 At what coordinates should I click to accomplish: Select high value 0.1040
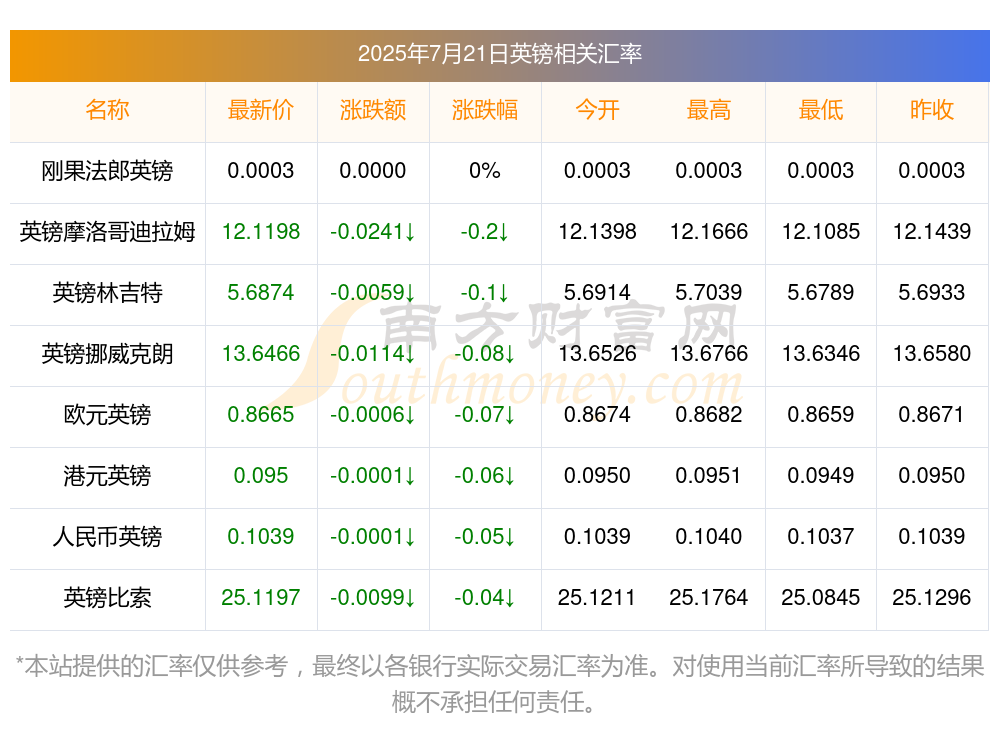pos(709,537)
